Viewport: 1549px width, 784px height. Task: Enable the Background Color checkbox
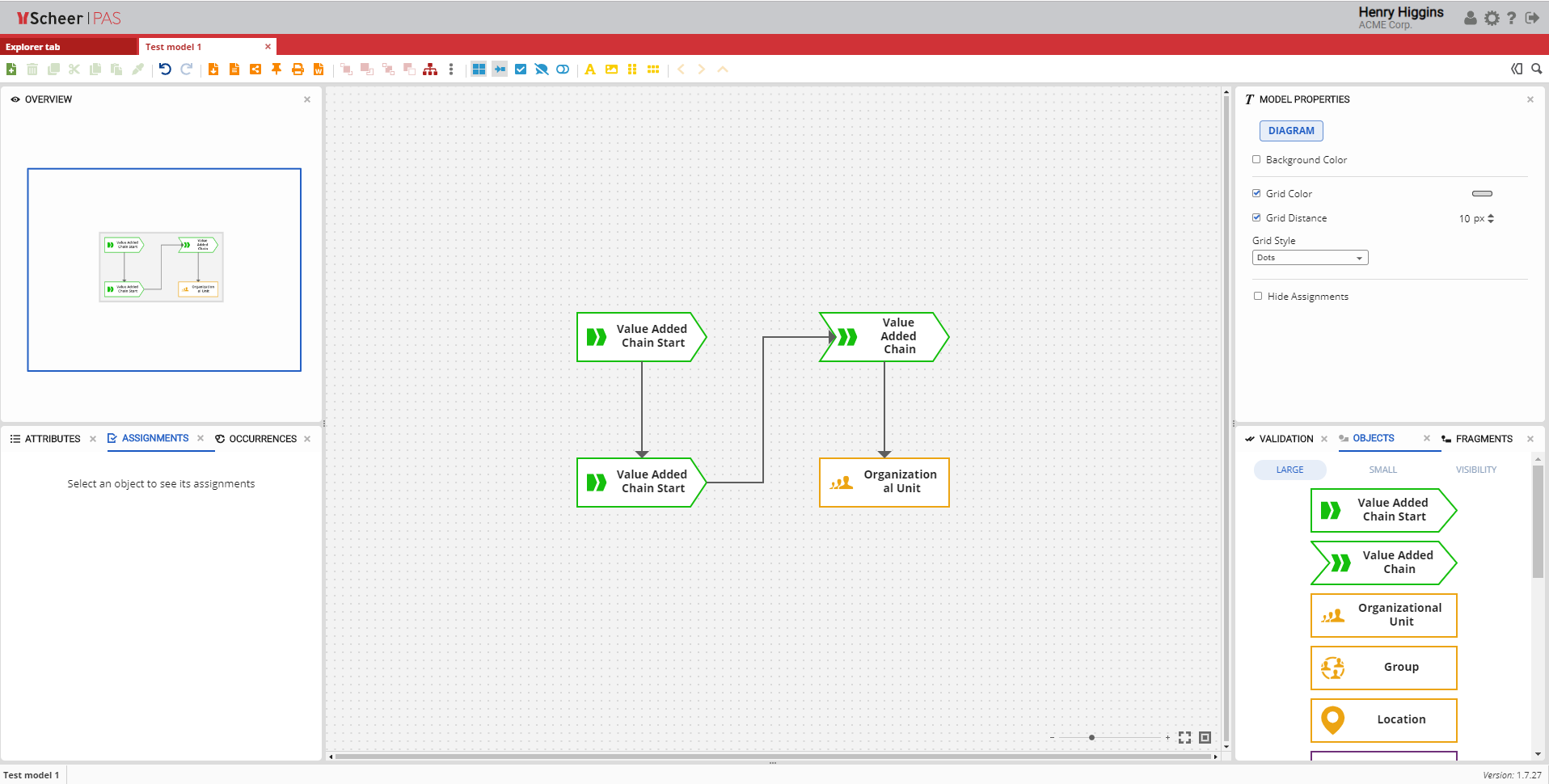tap(1256, 160)
